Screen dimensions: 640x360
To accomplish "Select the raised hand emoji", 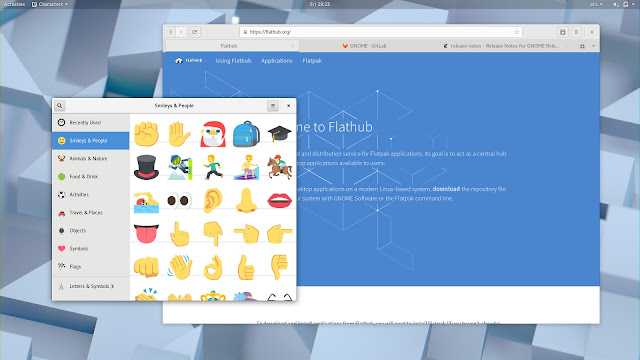I will pos(180,134).
